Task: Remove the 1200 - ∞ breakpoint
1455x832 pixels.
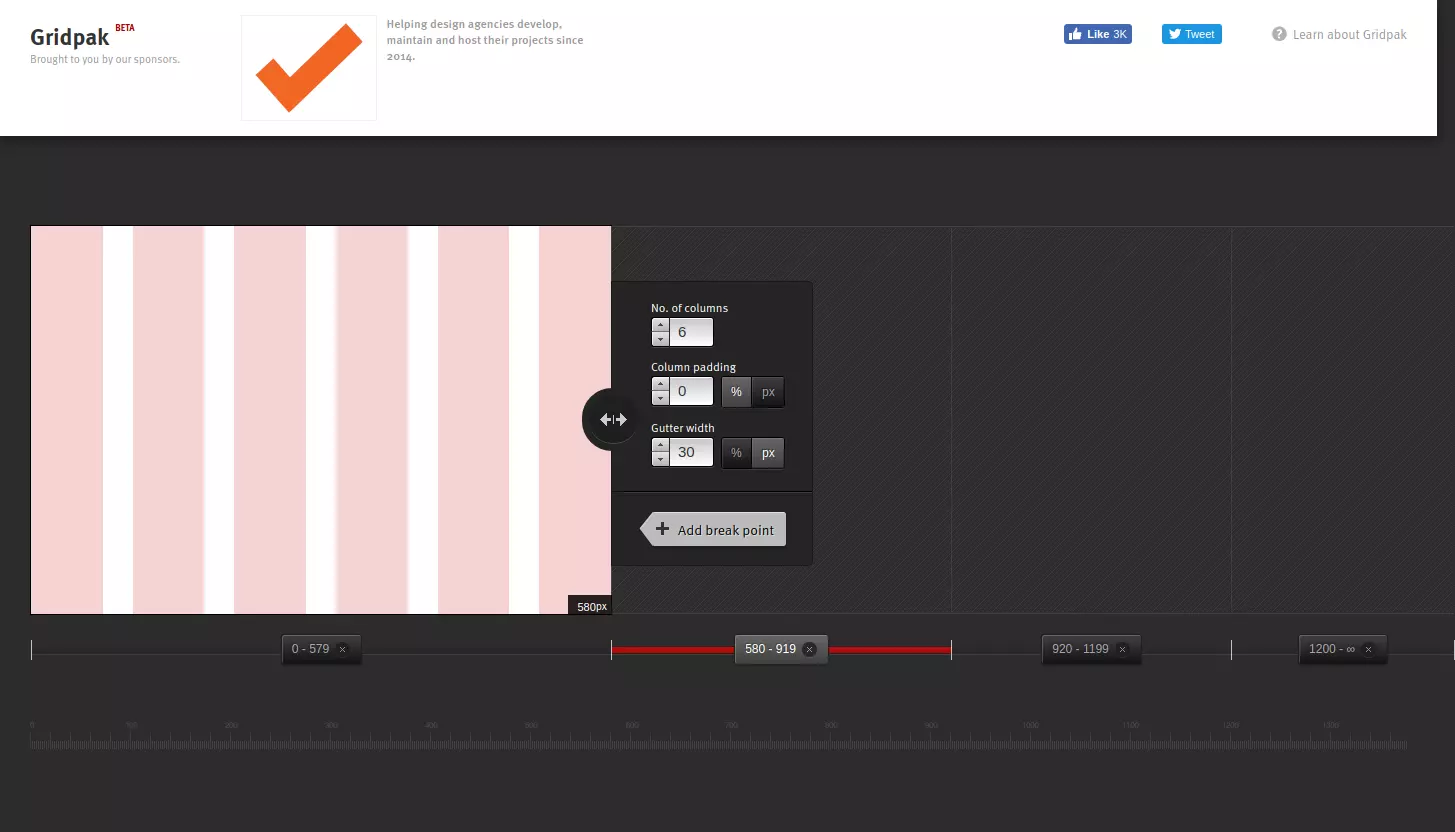Action: click(1368, 650)
